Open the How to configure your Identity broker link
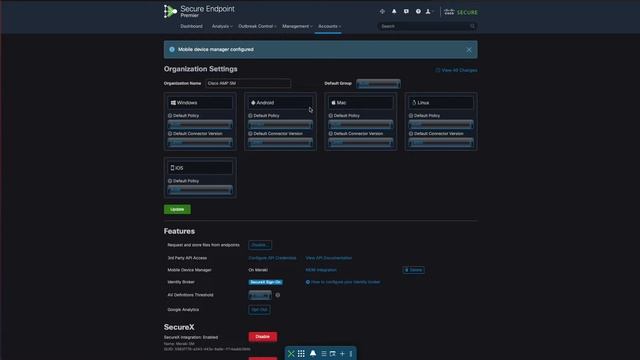This screenshot has width=640, height=360. [343, 282]
